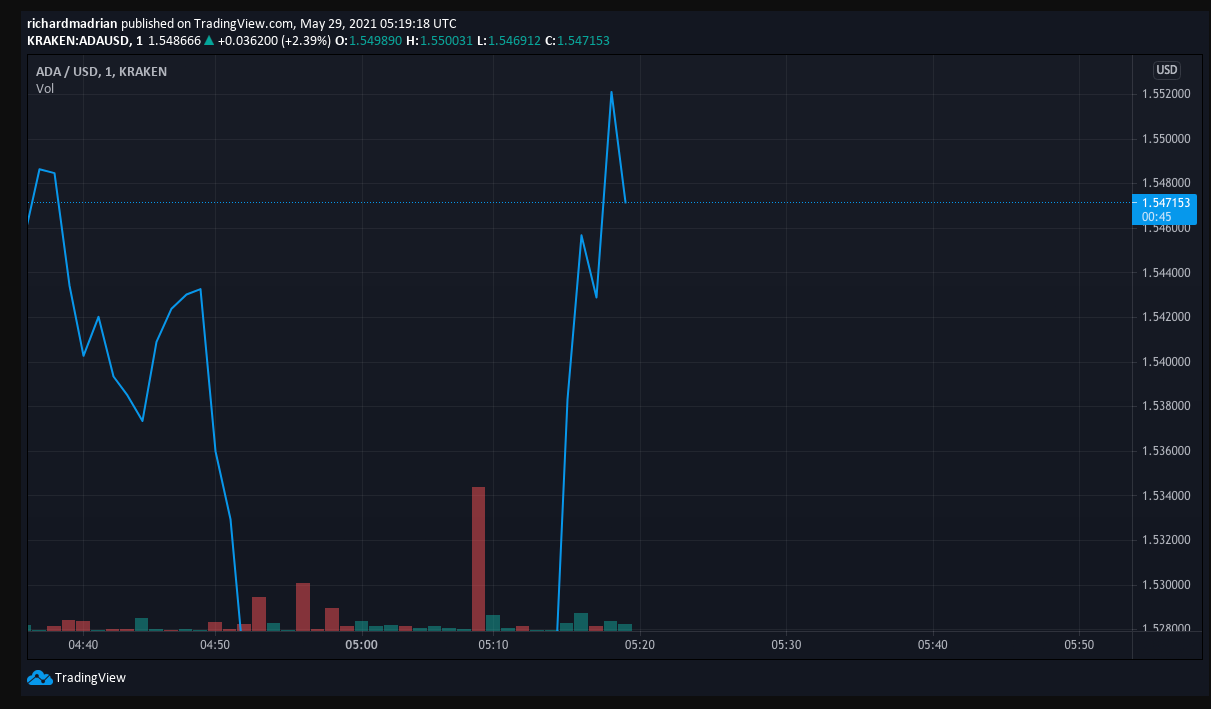
Task: Click the low value L:1.546912
Action: click(x=507, y=41)
